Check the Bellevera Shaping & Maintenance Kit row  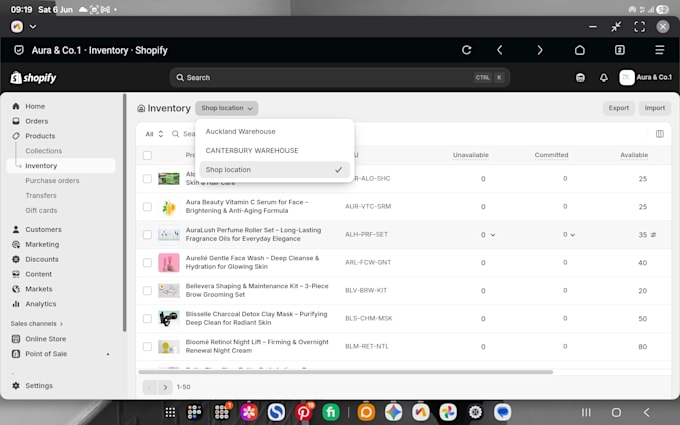[x=147, y=291]
